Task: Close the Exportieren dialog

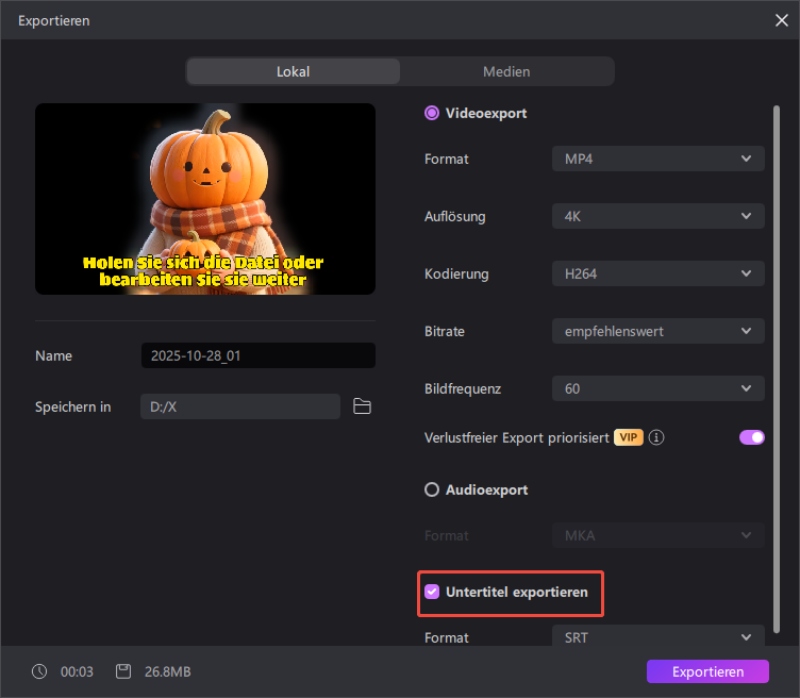Action: (781, 20)
